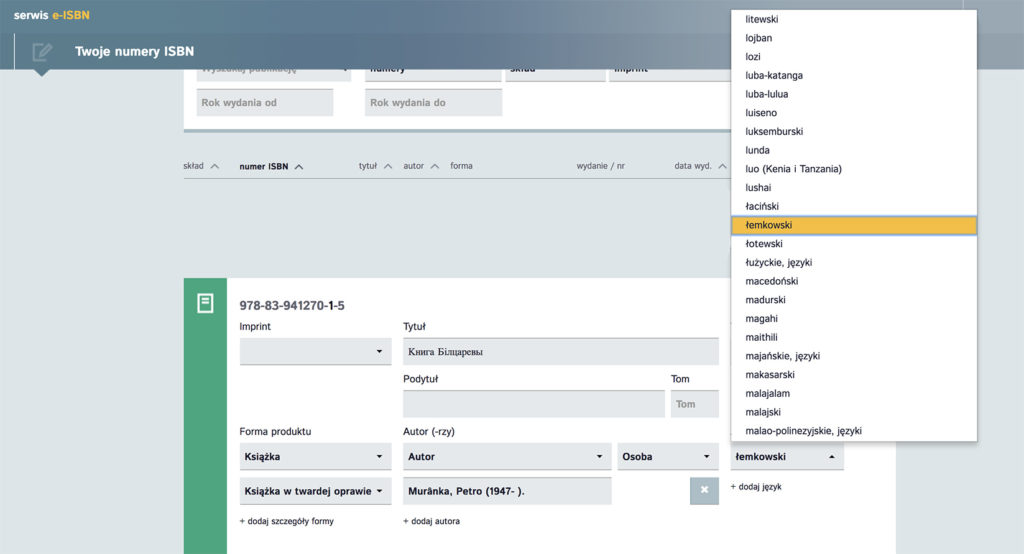Click the '+ dodaj autora' link
This screenshot has height=554, width=1024.
coord(431,521)
